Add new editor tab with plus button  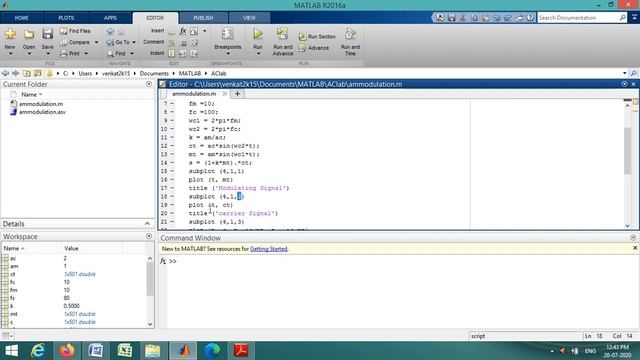(237, 94)
